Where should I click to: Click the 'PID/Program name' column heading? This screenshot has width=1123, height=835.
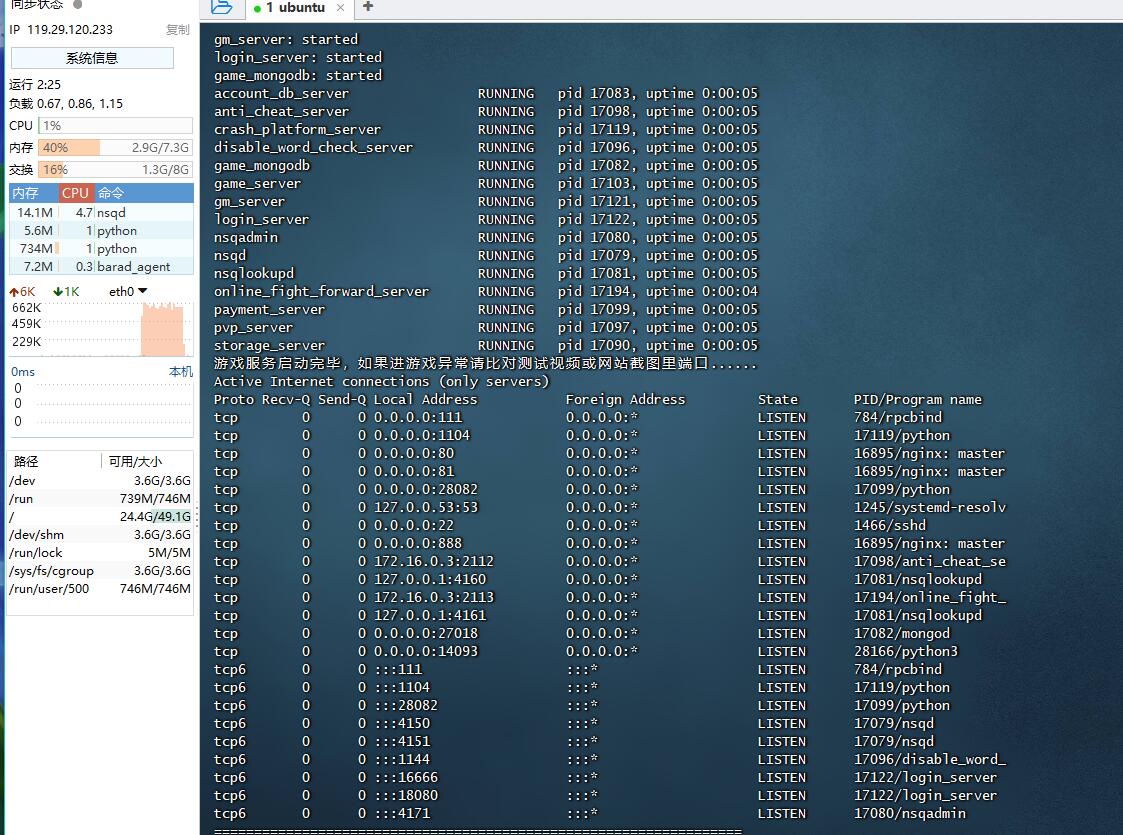pyautogui.click(x=917, y=400)
